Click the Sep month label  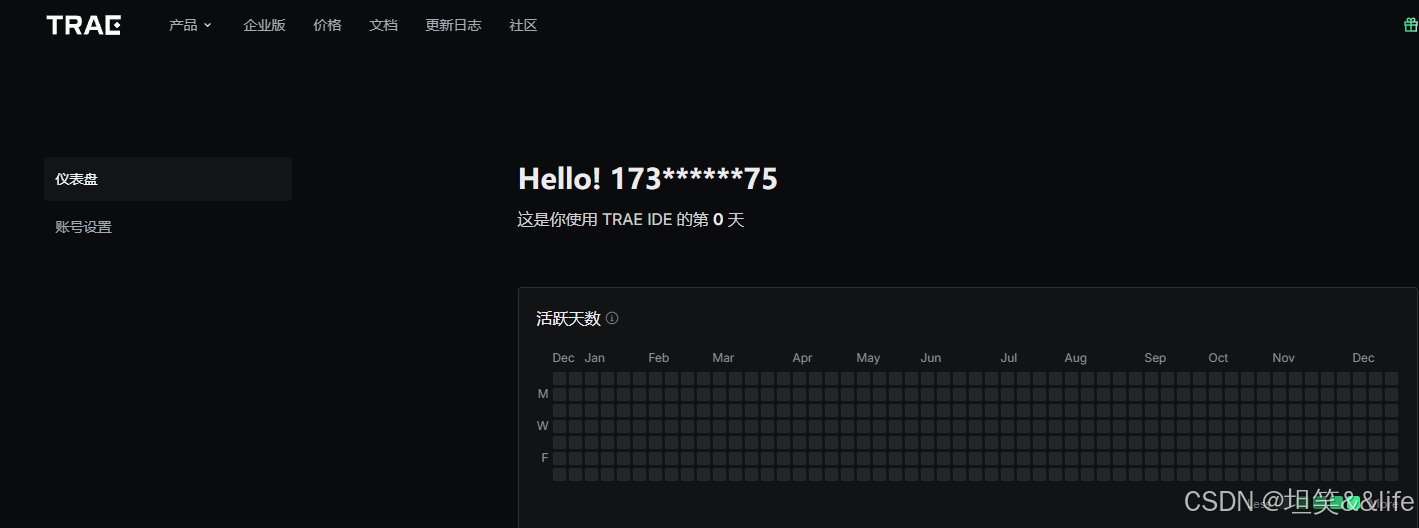pyautogui.click(x=1155, y=358)
